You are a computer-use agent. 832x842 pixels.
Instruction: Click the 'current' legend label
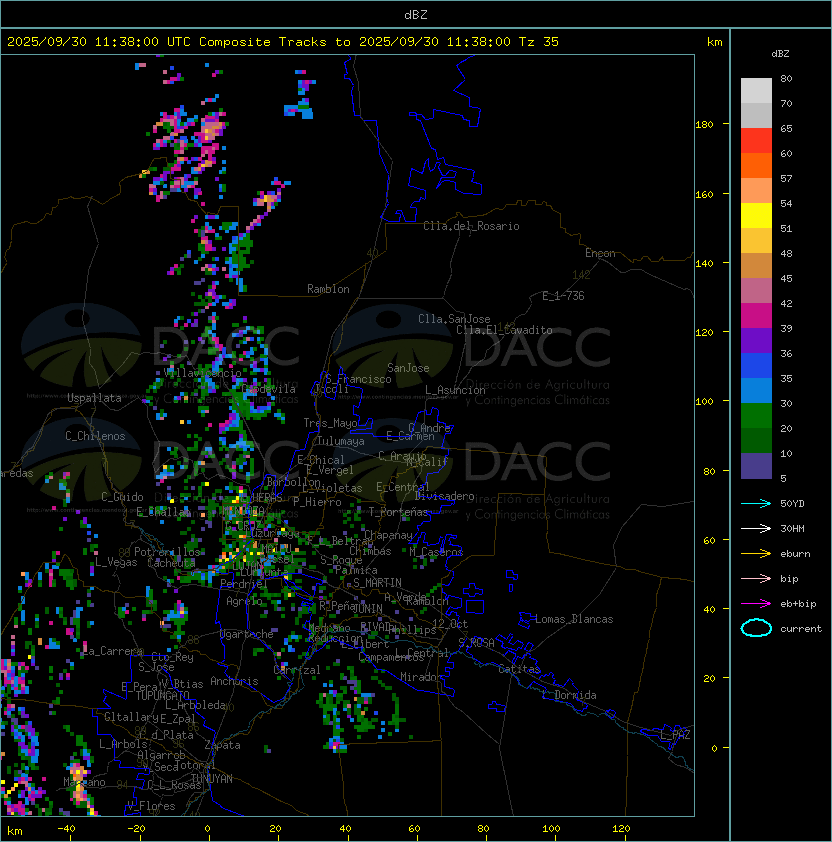tap(801, 628)
